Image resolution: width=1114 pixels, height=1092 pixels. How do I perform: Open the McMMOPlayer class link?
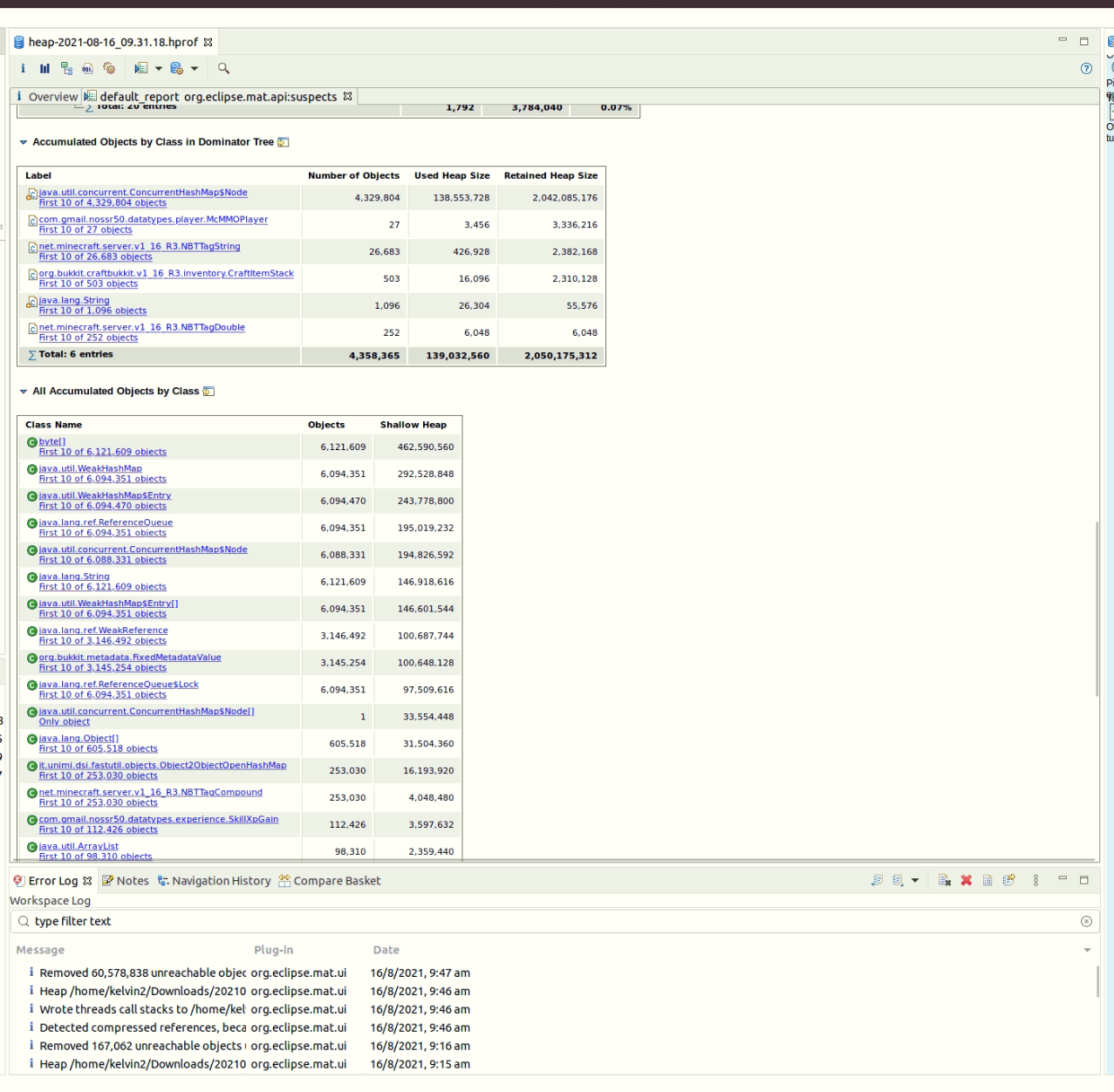coord(154,220)
